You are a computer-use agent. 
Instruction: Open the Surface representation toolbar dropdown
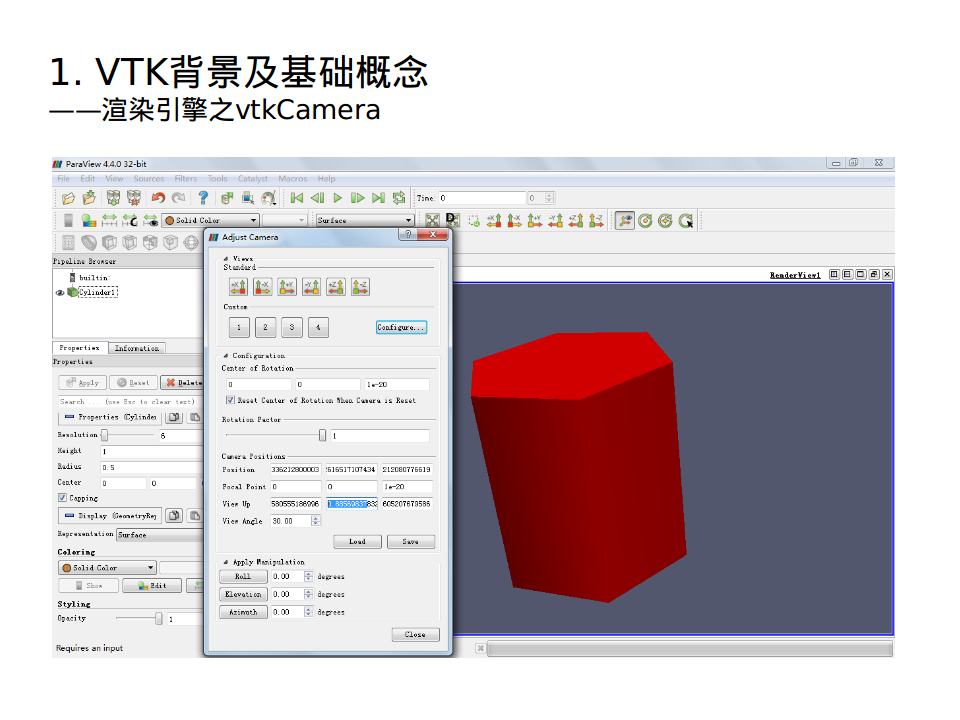click(x=365, y=220)
